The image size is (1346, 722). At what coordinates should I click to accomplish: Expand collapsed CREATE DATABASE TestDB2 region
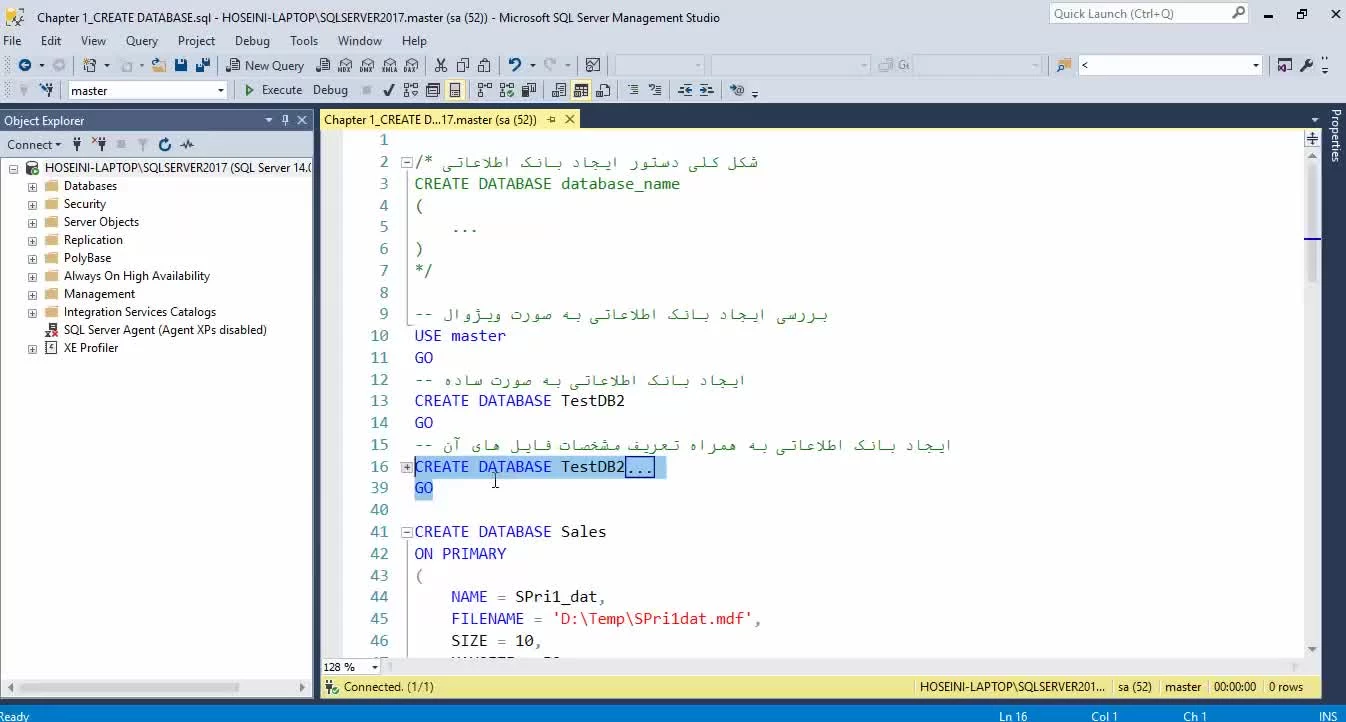coord(407,467)
